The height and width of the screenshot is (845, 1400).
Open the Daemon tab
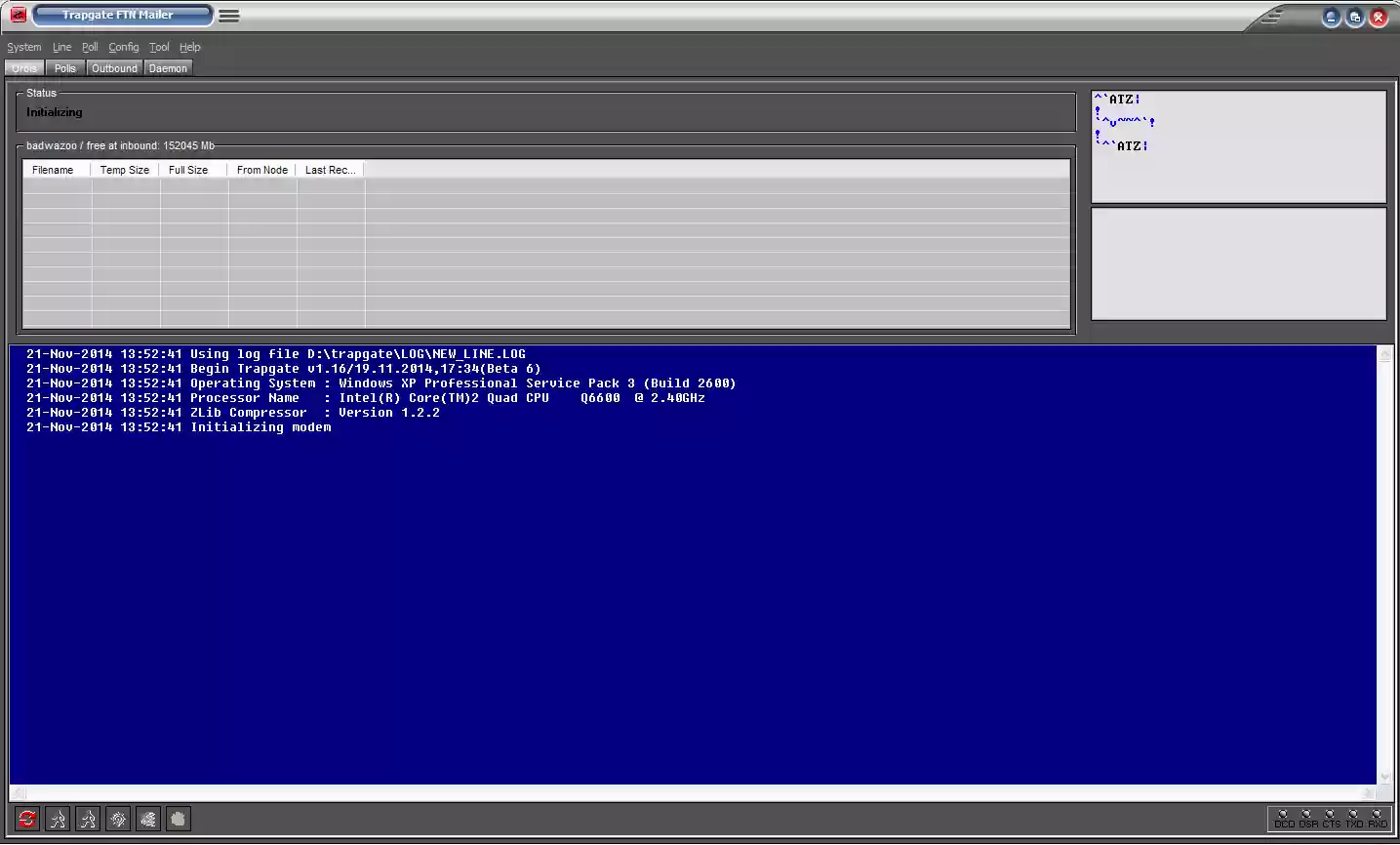[x=168, y=67]
